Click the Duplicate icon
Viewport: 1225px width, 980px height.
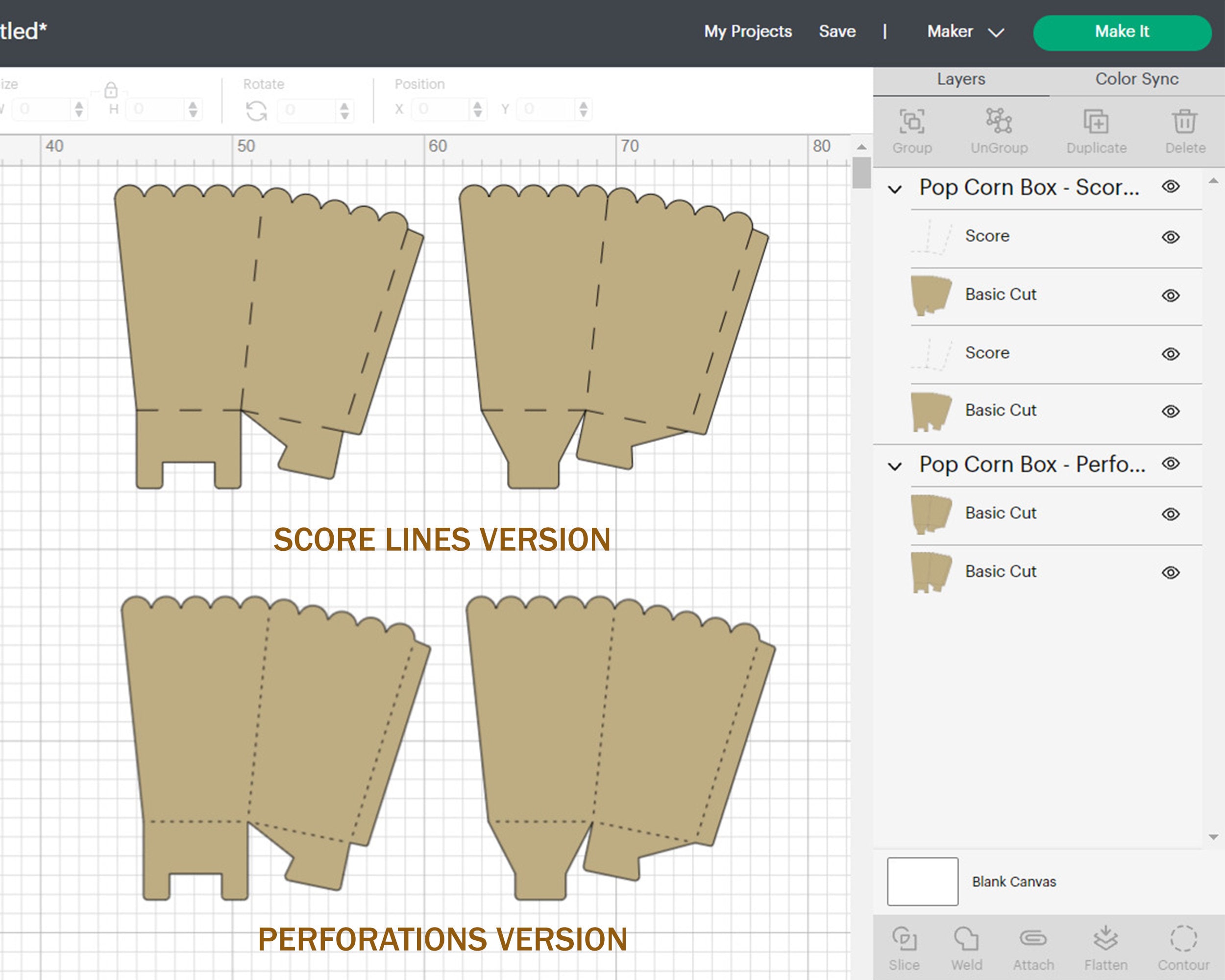point(1096,122)
